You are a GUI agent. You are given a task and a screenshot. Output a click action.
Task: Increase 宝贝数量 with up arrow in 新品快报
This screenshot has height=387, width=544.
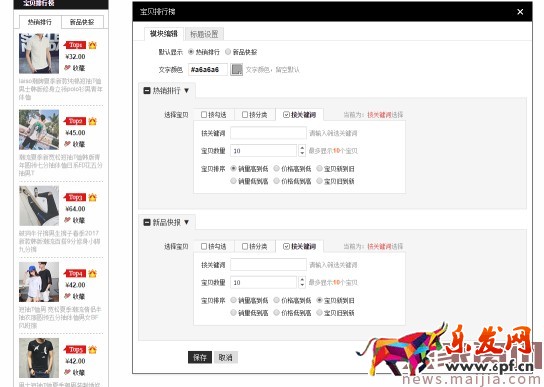click(x=302, y=279)
